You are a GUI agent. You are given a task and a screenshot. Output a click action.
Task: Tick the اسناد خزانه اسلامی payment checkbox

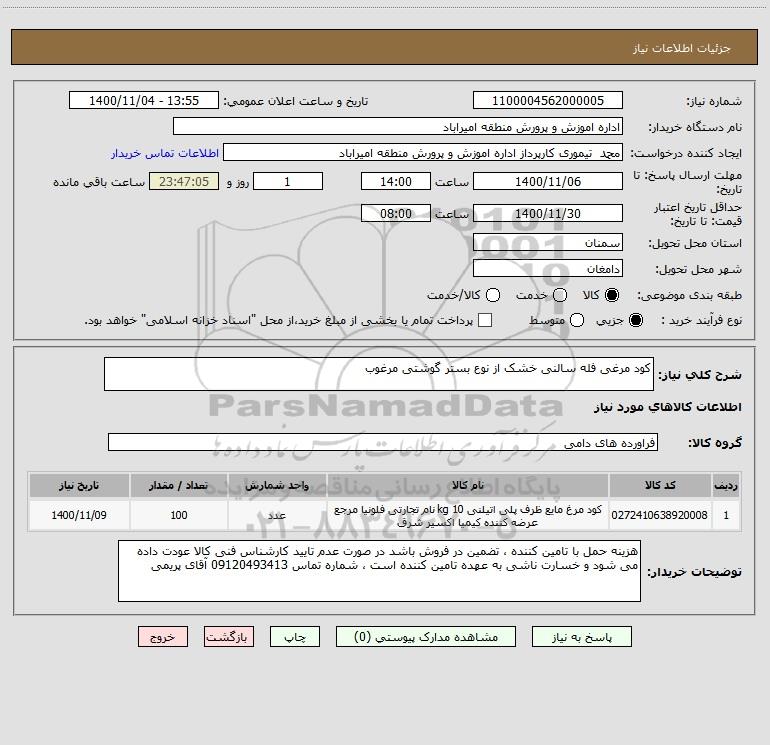(485, 320)
